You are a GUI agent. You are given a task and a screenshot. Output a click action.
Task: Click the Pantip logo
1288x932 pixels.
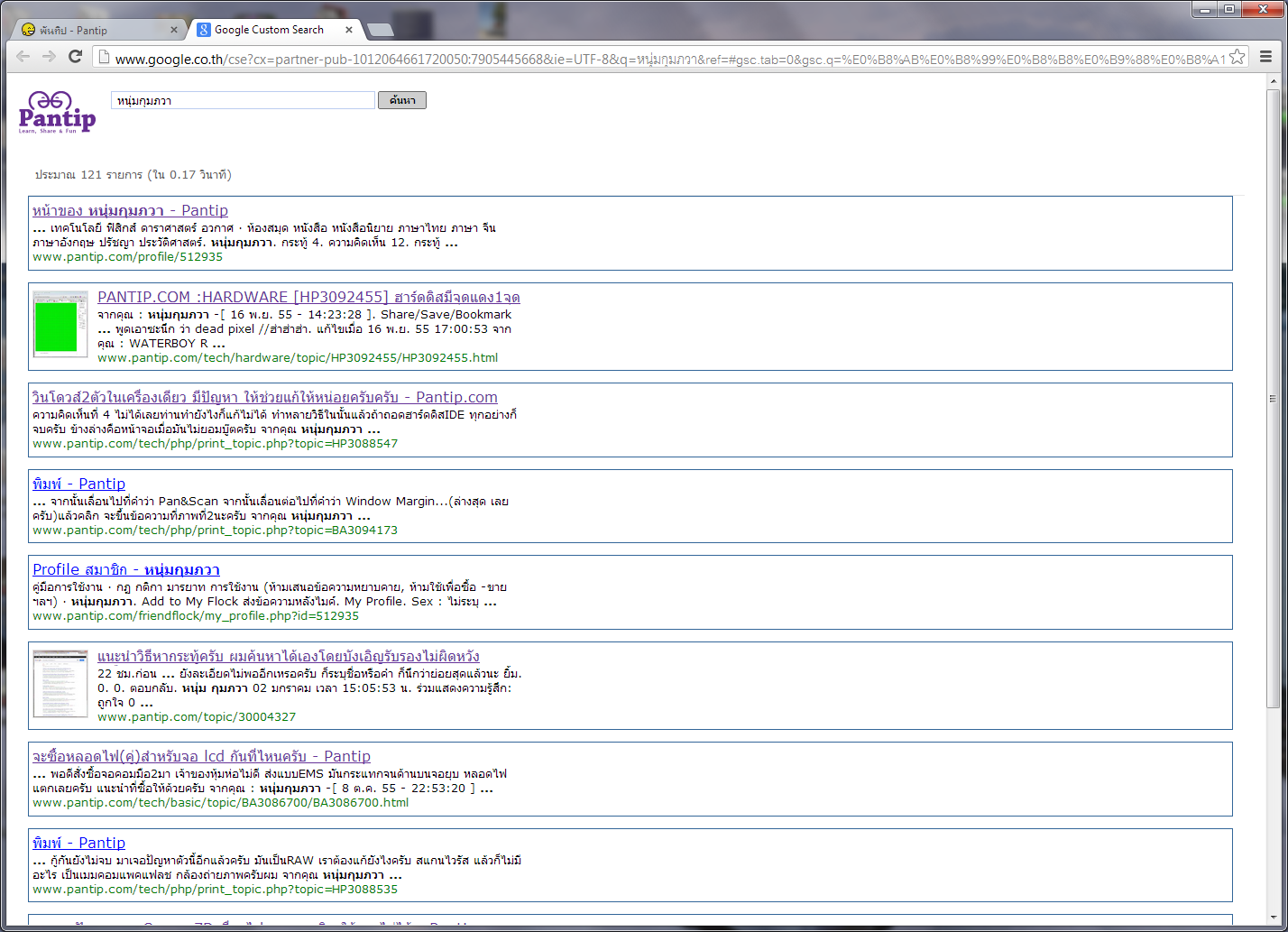click(x=57, y=112)
